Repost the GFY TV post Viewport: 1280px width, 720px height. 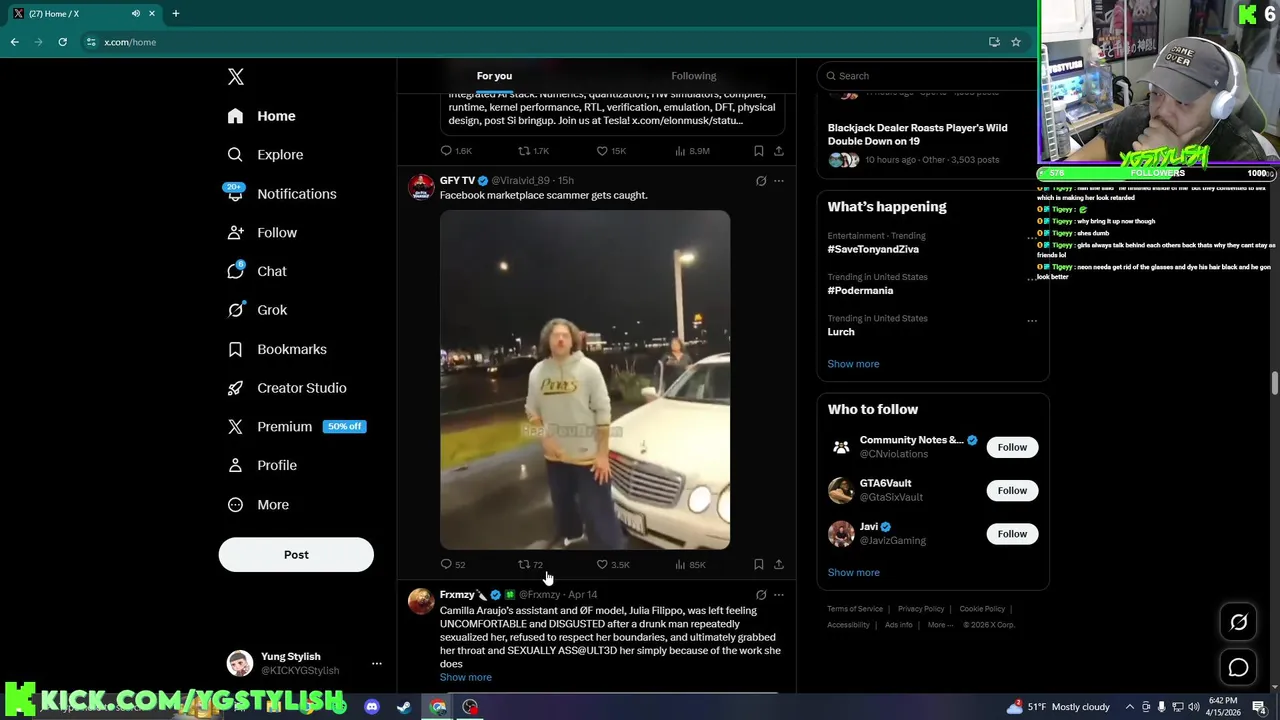pyautogui.click(x=530, y=565)
